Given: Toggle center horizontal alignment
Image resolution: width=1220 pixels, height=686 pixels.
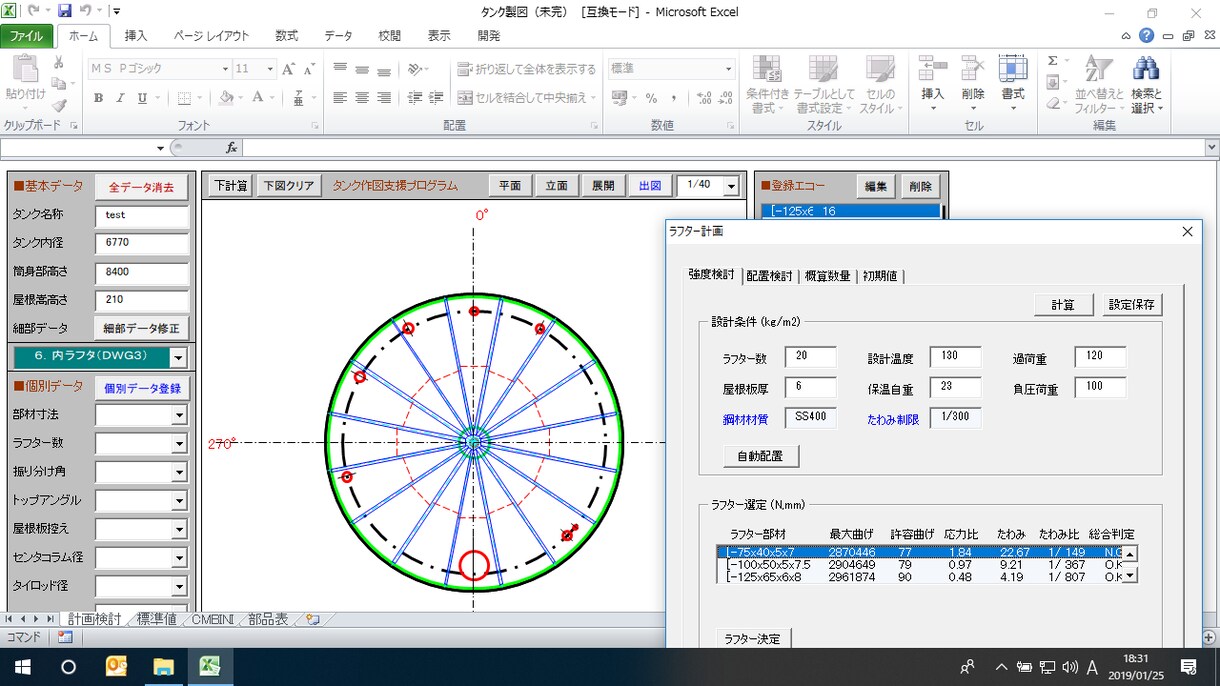Looking at the screenshot, I should 361,98.
